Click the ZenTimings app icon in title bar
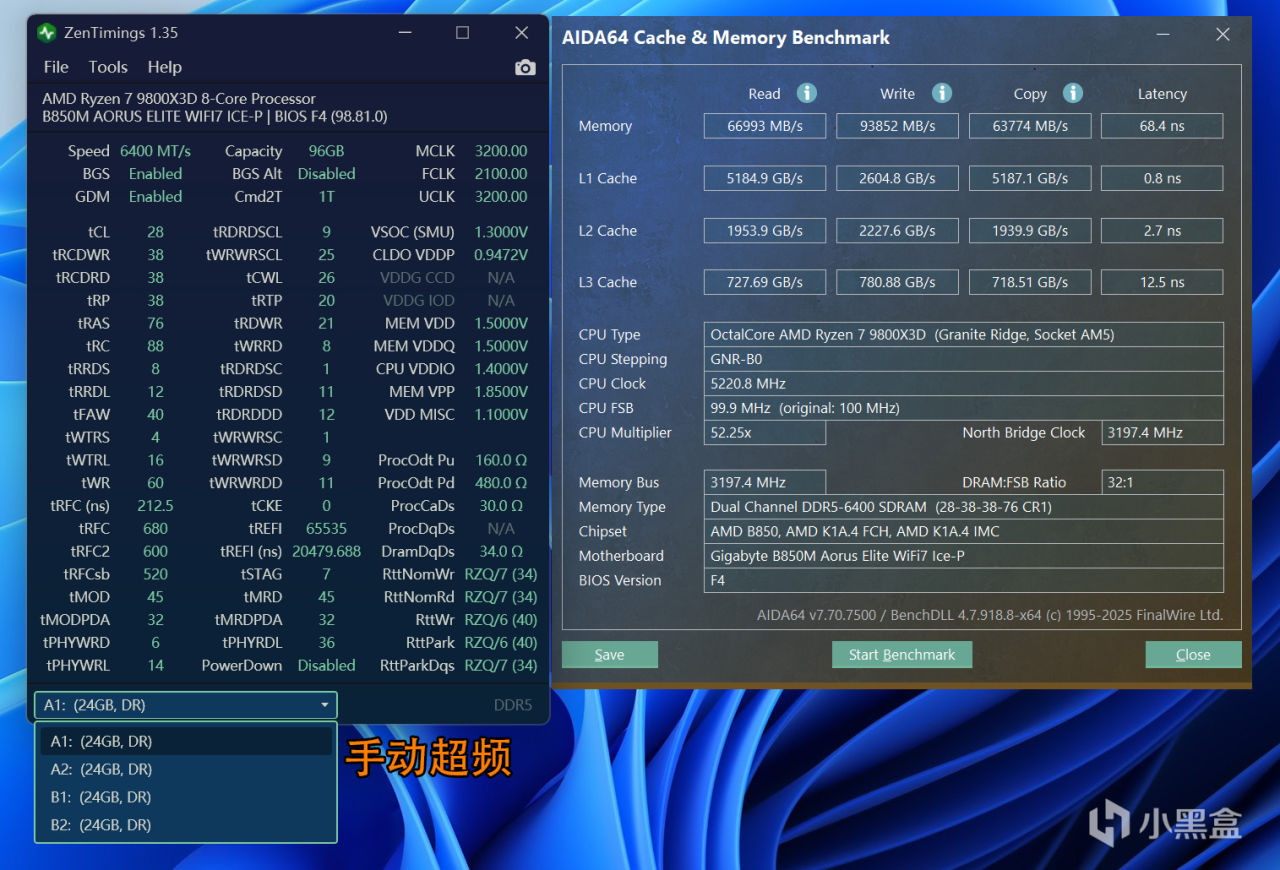Viewport: 1280px width, 870px height. [x=46, y=33]
